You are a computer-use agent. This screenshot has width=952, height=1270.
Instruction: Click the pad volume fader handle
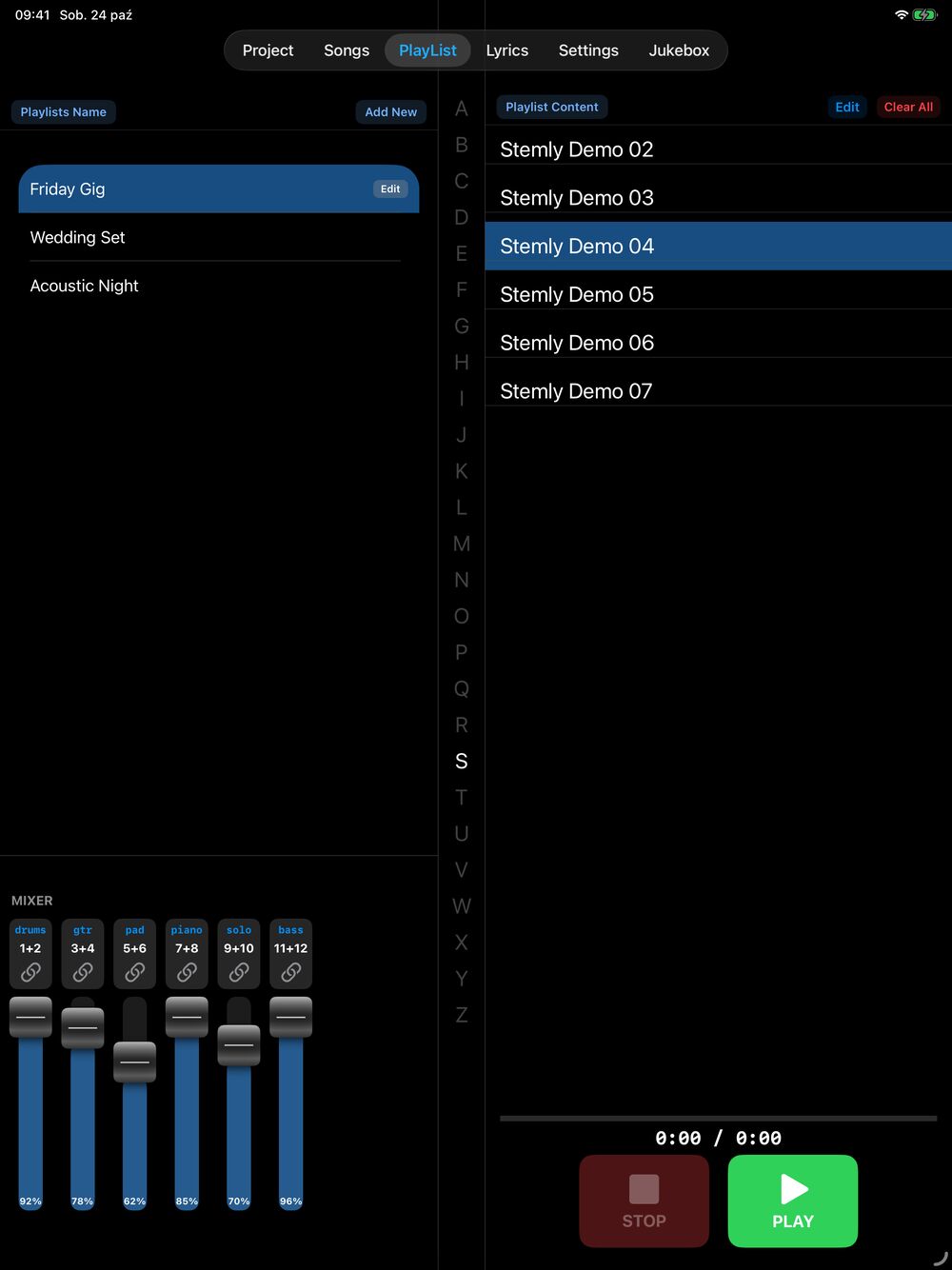[x=135, y=1062]
